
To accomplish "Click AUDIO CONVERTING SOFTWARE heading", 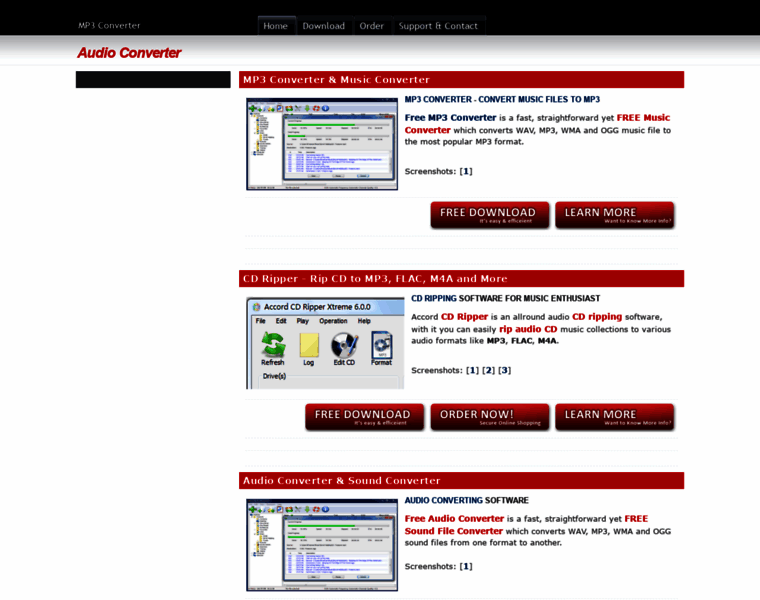I will point(467,500).
